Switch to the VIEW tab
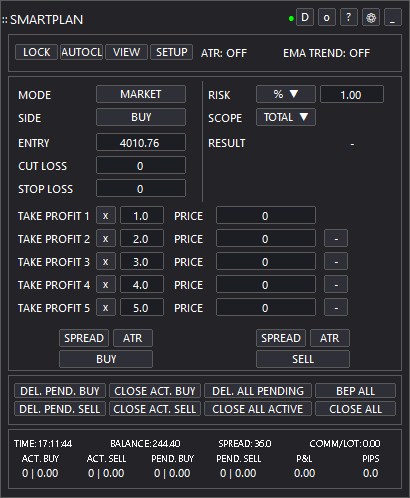Screen dimensions: 410x498 (x=126, y=52)
